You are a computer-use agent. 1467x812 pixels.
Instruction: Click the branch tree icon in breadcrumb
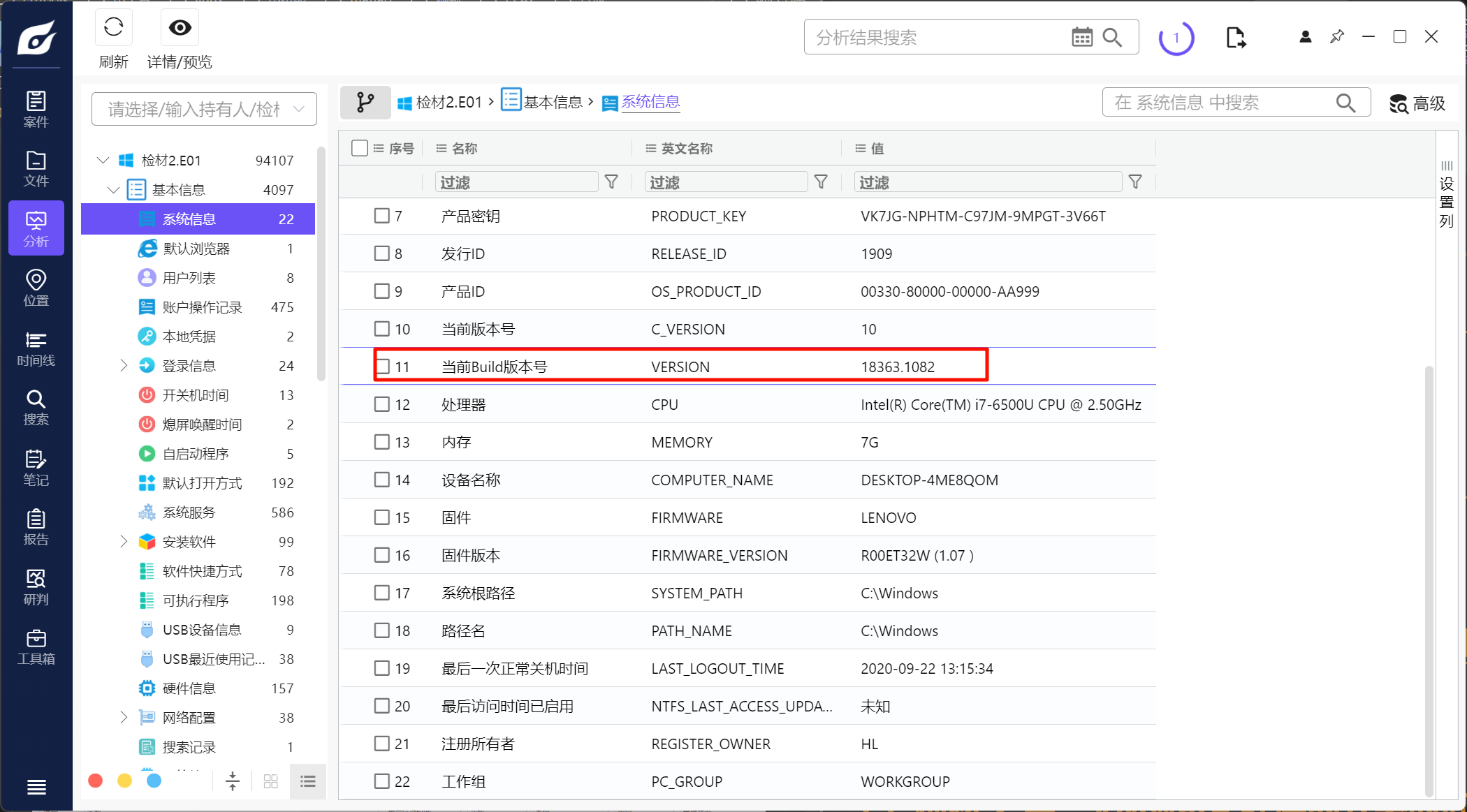tap(365, 103)
